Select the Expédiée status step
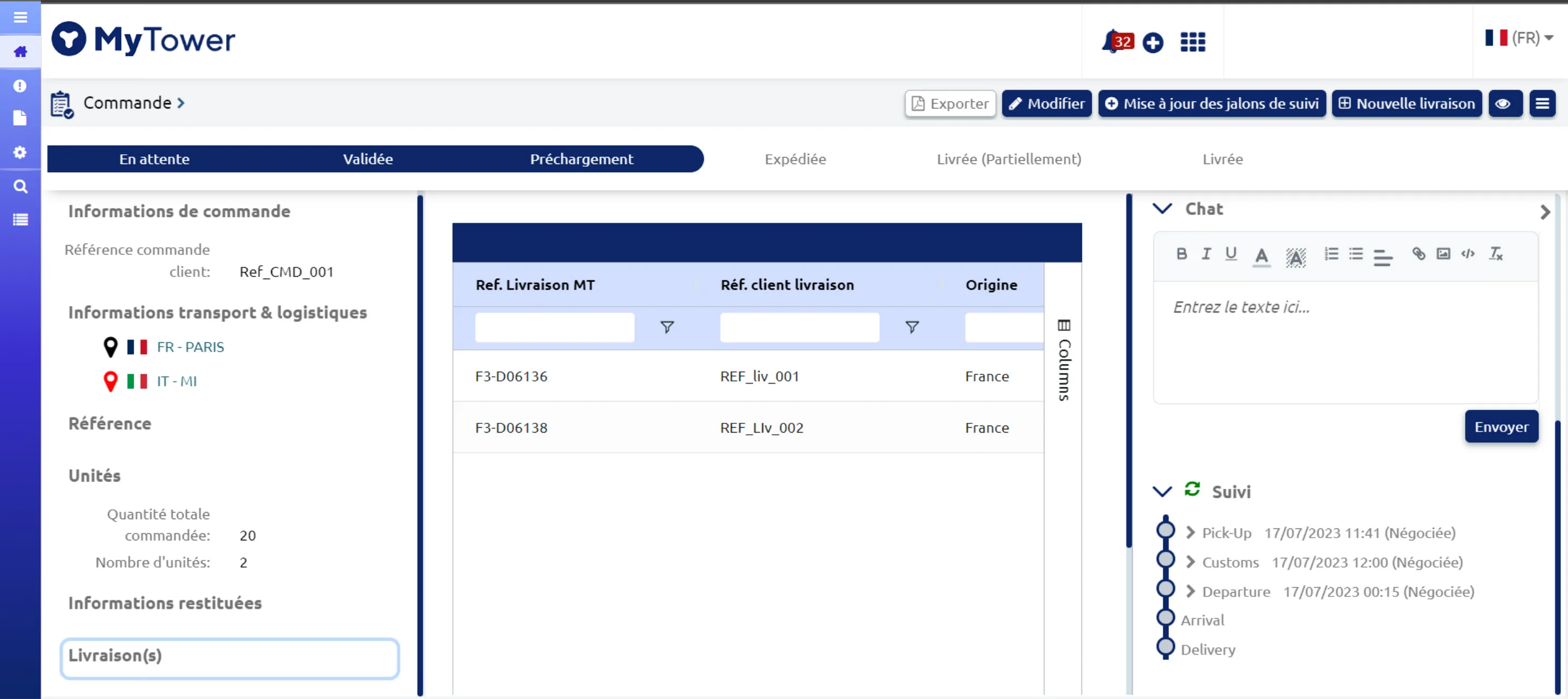This screenshot has height=699, width=1568. (795, 159)
